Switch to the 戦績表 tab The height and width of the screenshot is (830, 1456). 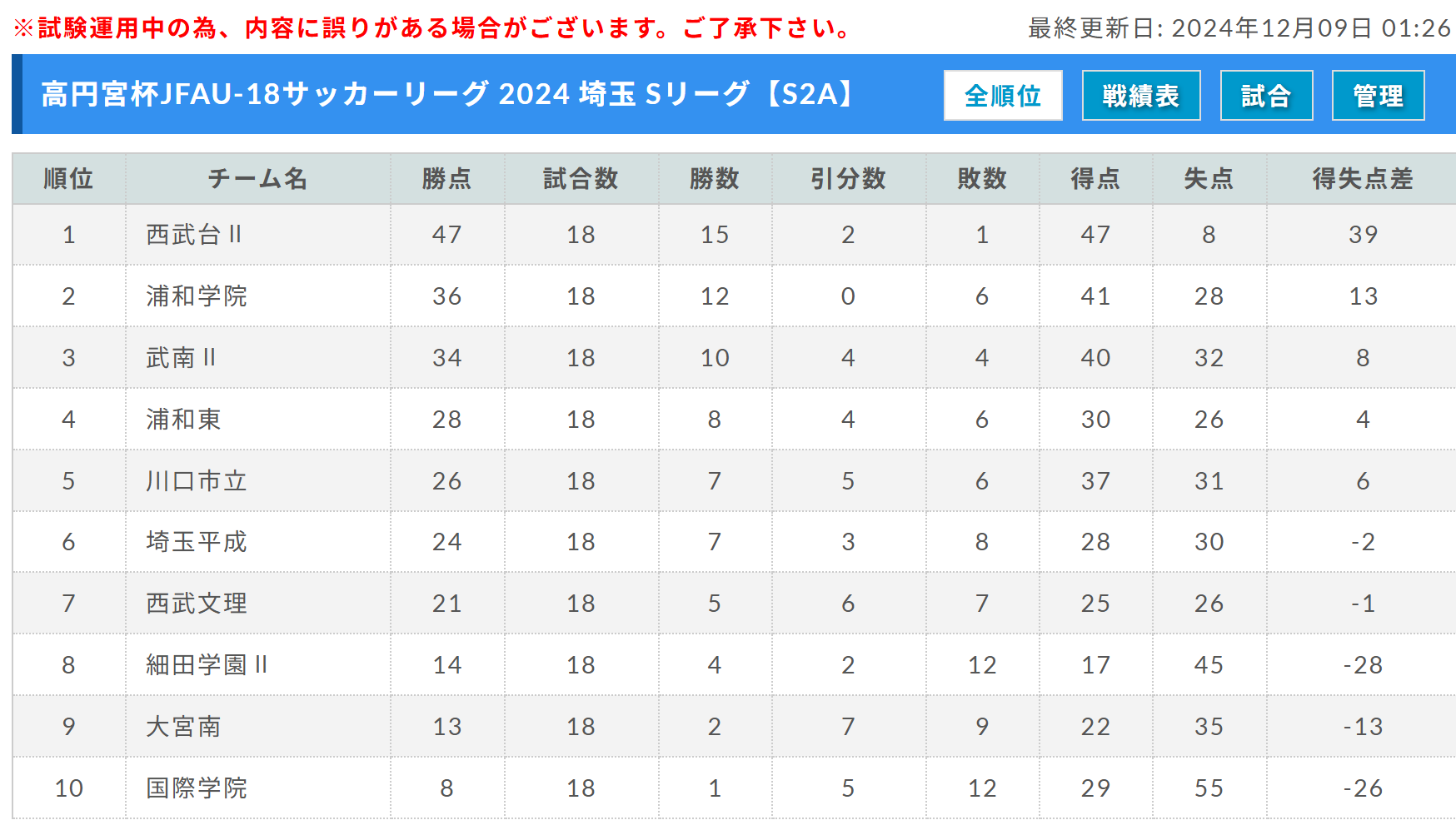pyautogui.click(x=1141, y=96)
